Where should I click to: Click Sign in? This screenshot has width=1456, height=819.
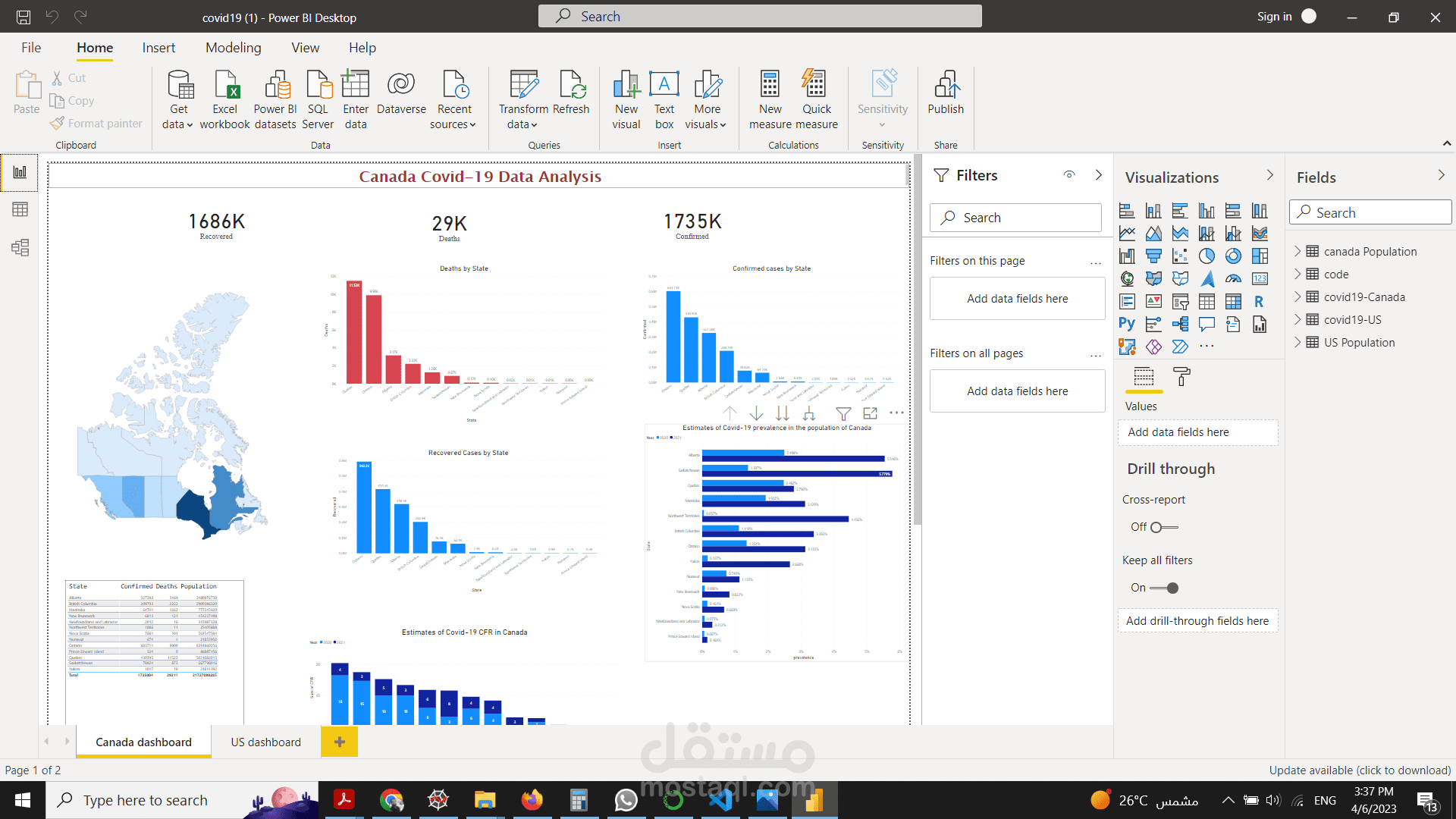coord(1274,17)
